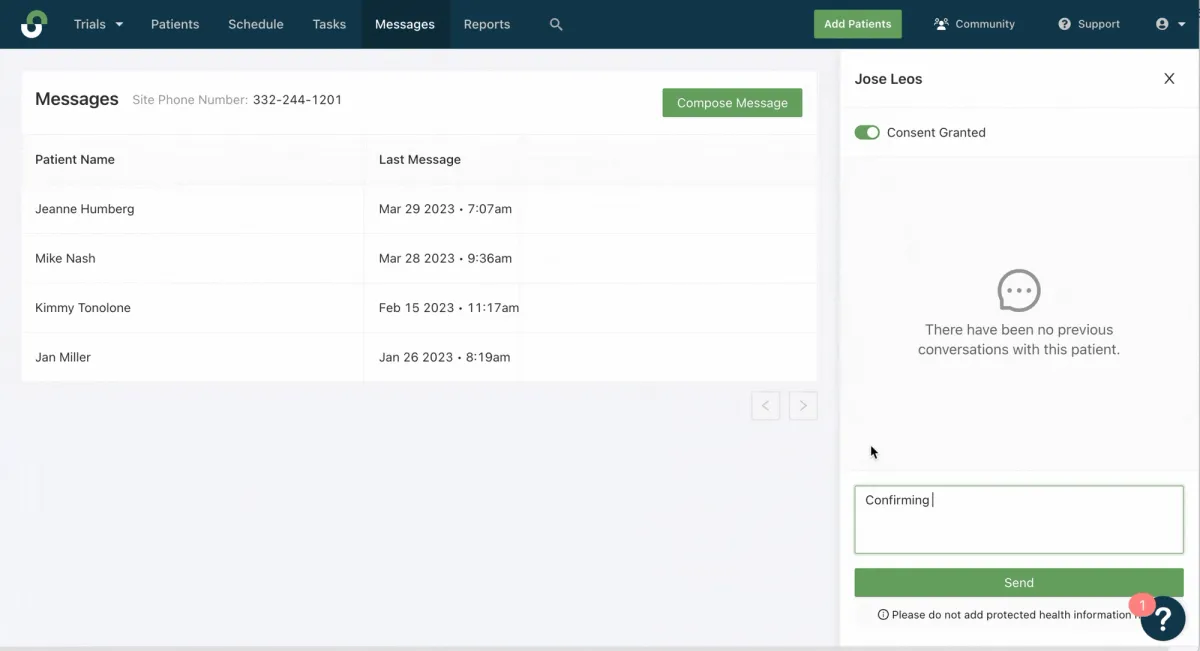
Task: Close the Jose Leos conversation panel
Action: tap(1169, 79)
